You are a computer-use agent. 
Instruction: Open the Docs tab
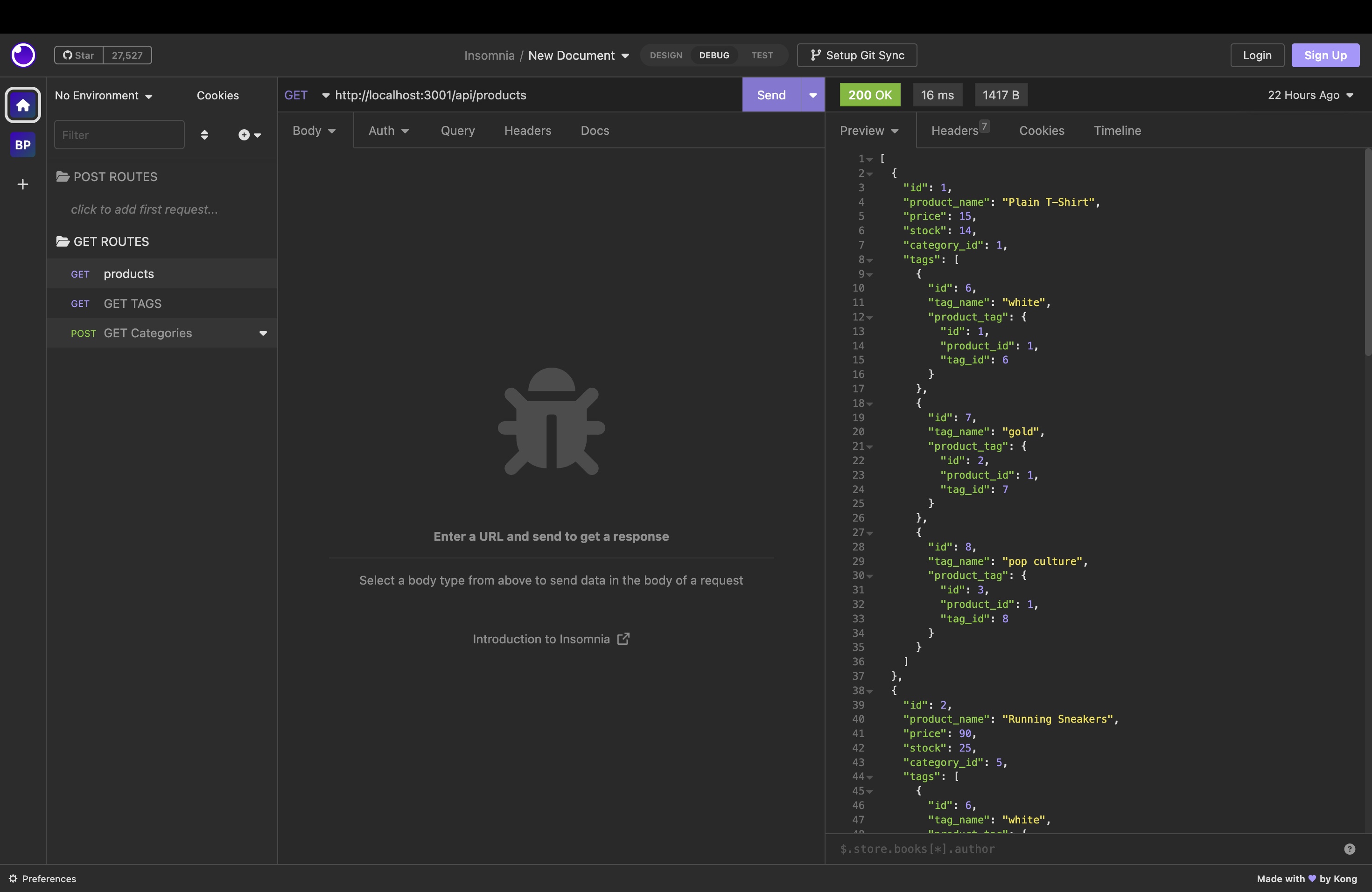point(595,131)
